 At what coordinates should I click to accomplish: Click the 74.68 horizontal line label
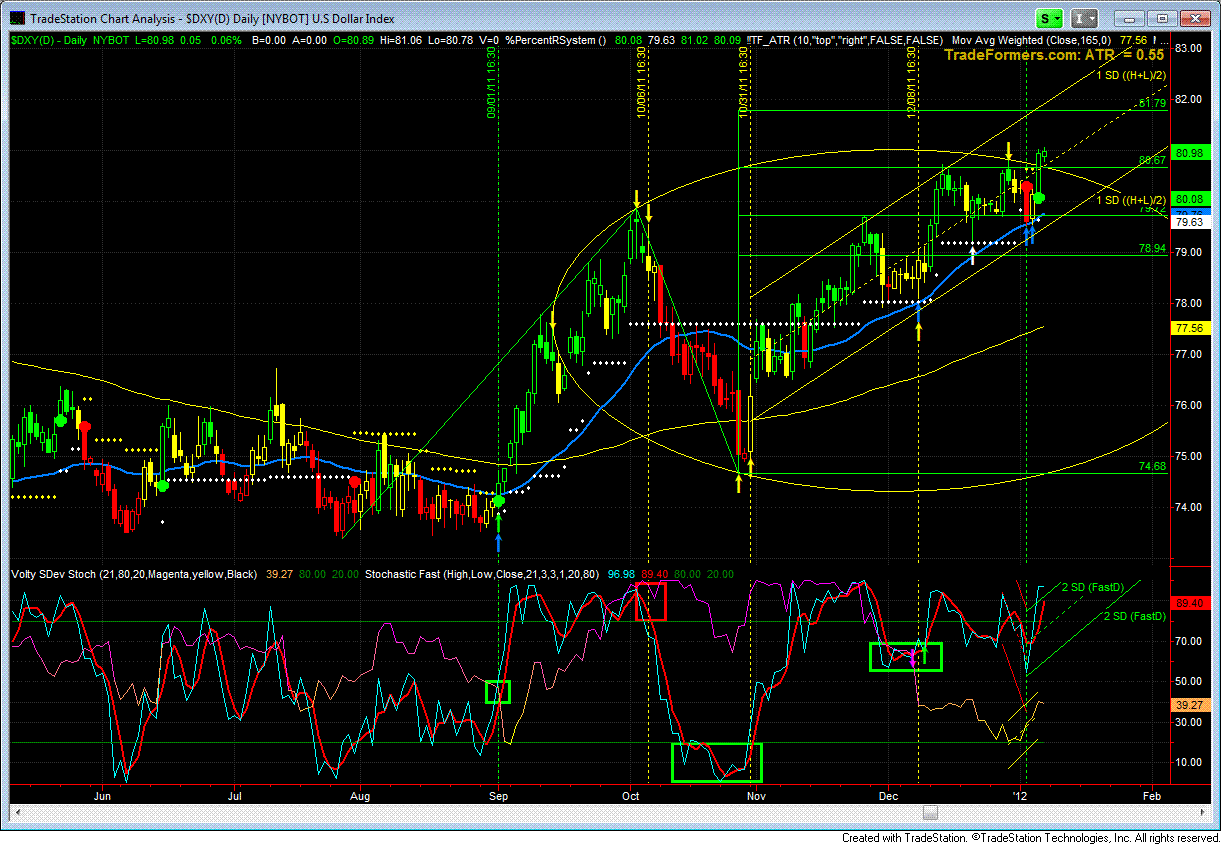1153,466
